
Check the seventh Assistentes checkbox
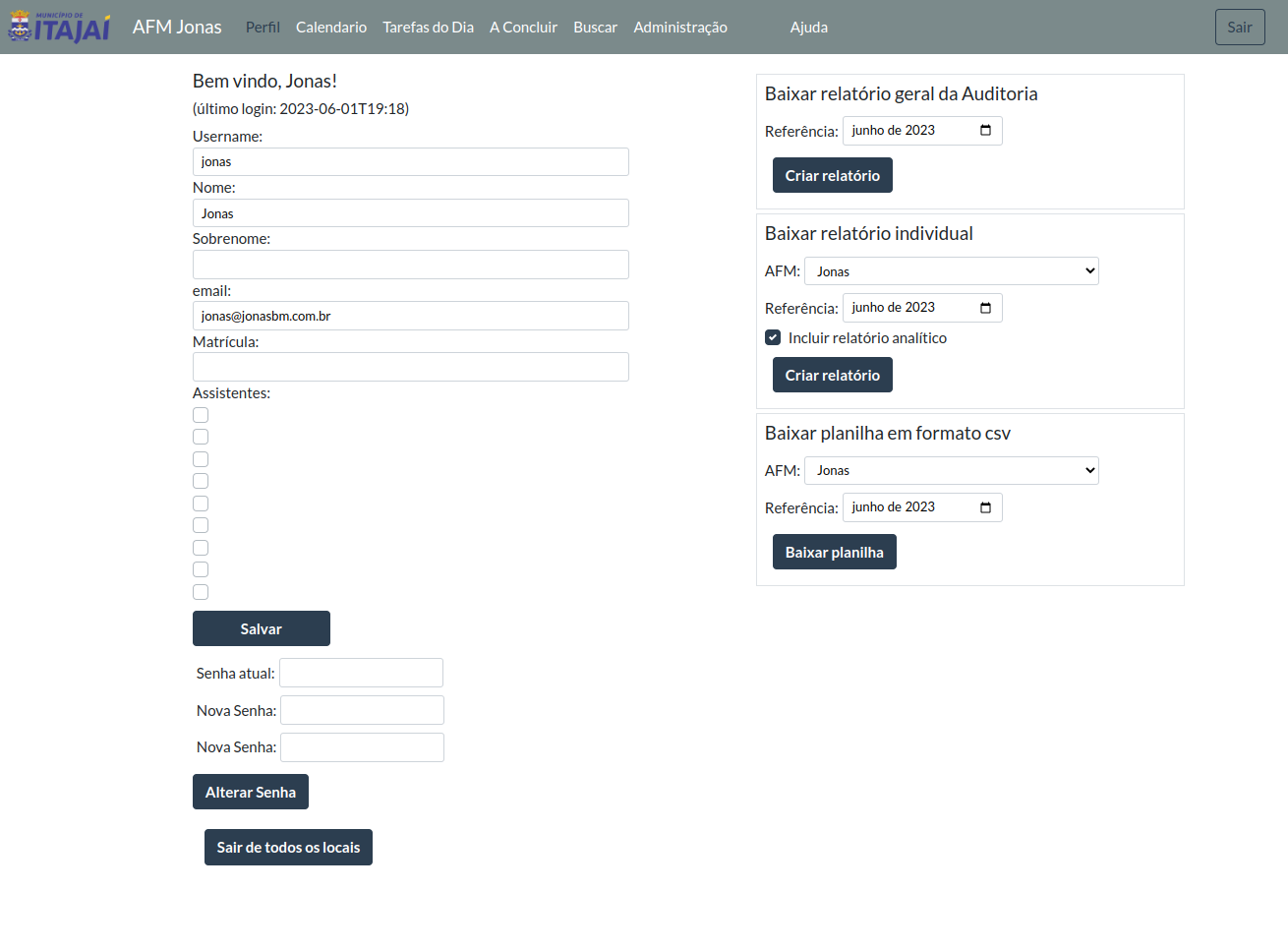[x=201, y=548]
